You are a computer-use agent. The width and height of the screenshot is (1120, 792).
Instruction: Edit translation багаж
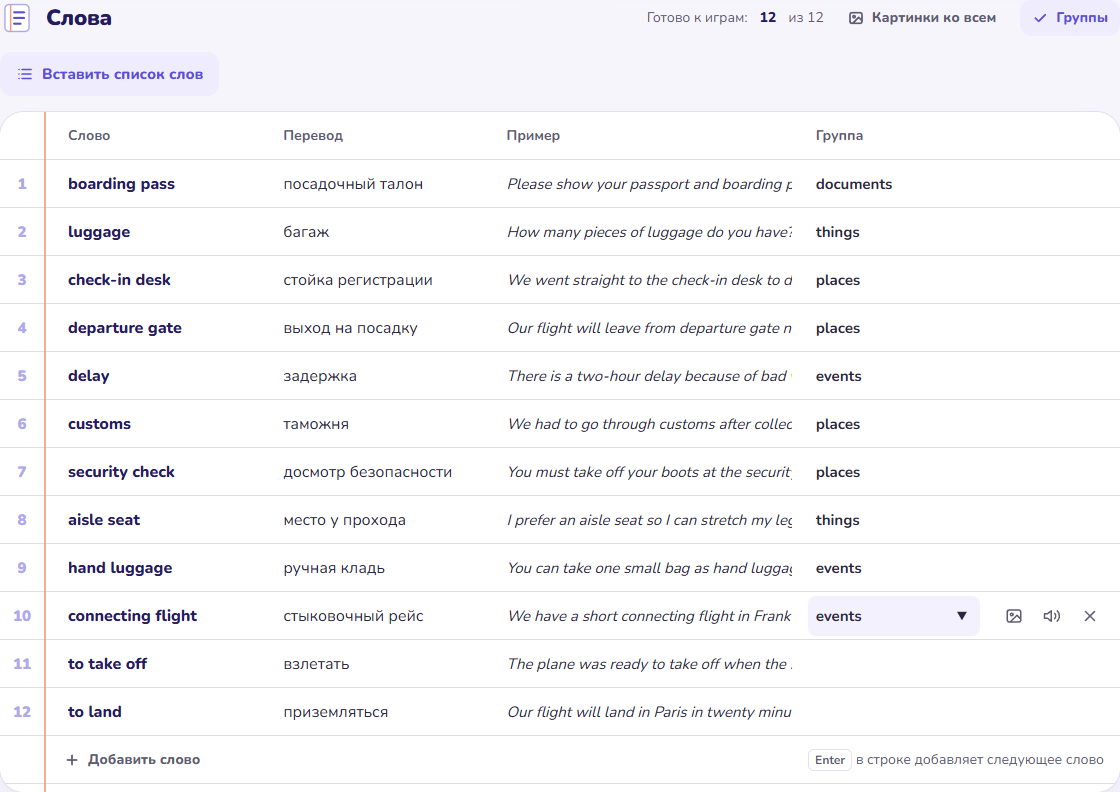coord(306,232)
